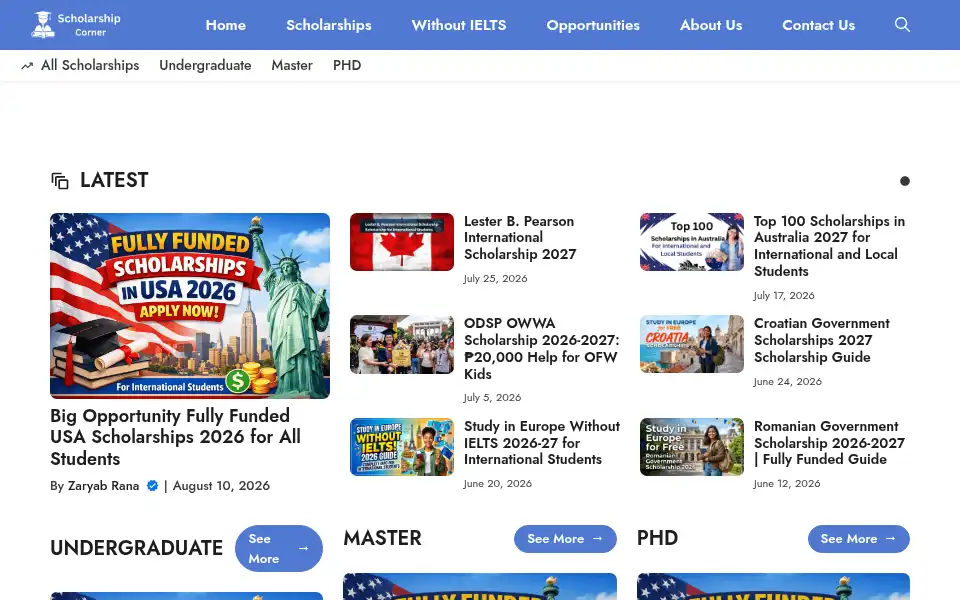The width and height of the screenshot is (960, 600).
Task: Click the August 10, 2026 date text
Action: [x=221, y=486]
